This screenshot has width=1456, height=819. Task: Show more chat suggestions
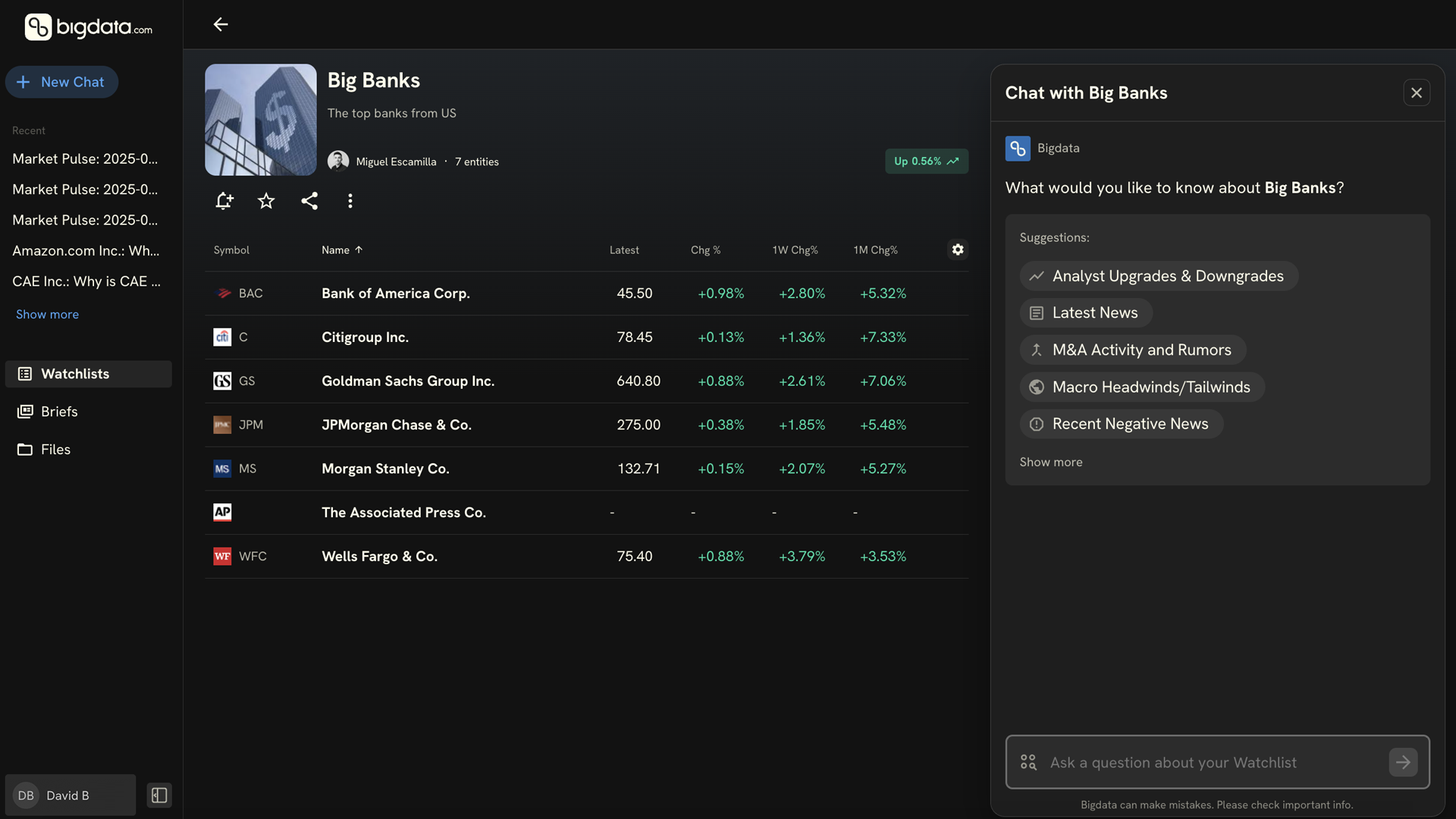pos(1051,463)
